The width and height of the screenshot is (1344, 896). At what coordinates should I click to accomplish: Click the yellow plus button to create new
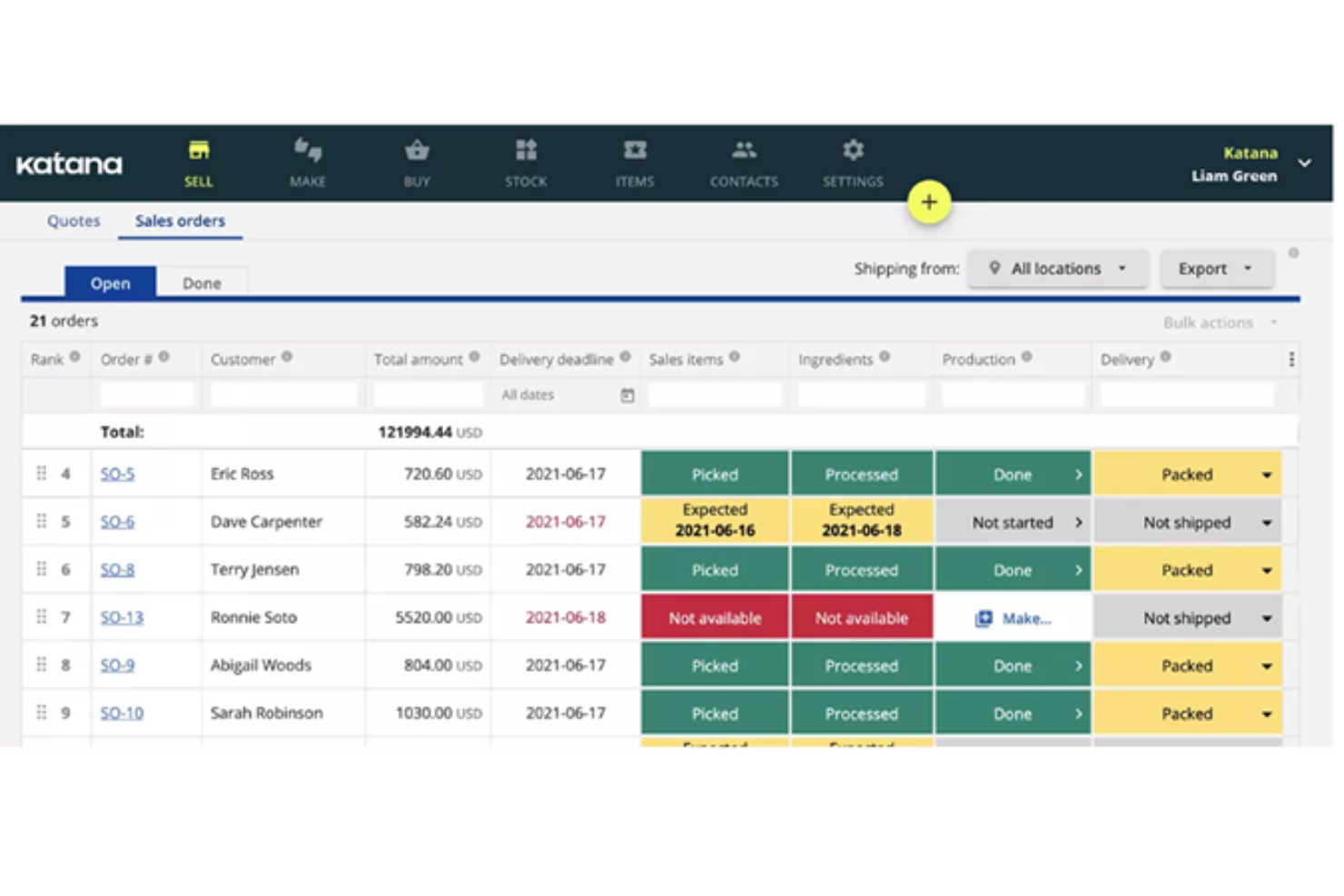[929, 202]
